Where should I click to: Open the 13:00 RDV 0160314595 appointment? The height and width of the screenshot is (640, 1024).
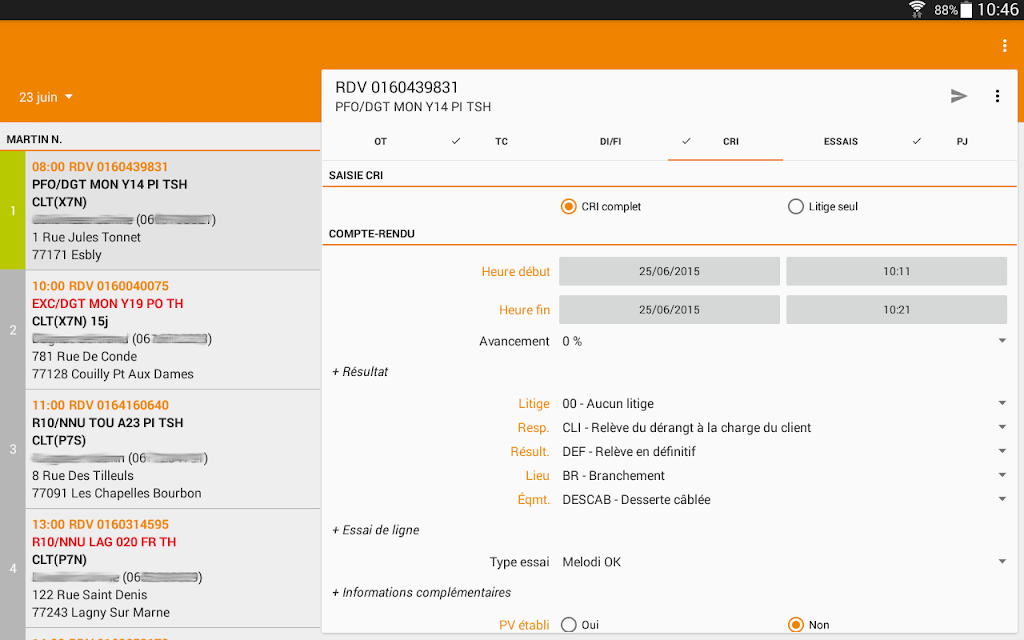(160, 568)
